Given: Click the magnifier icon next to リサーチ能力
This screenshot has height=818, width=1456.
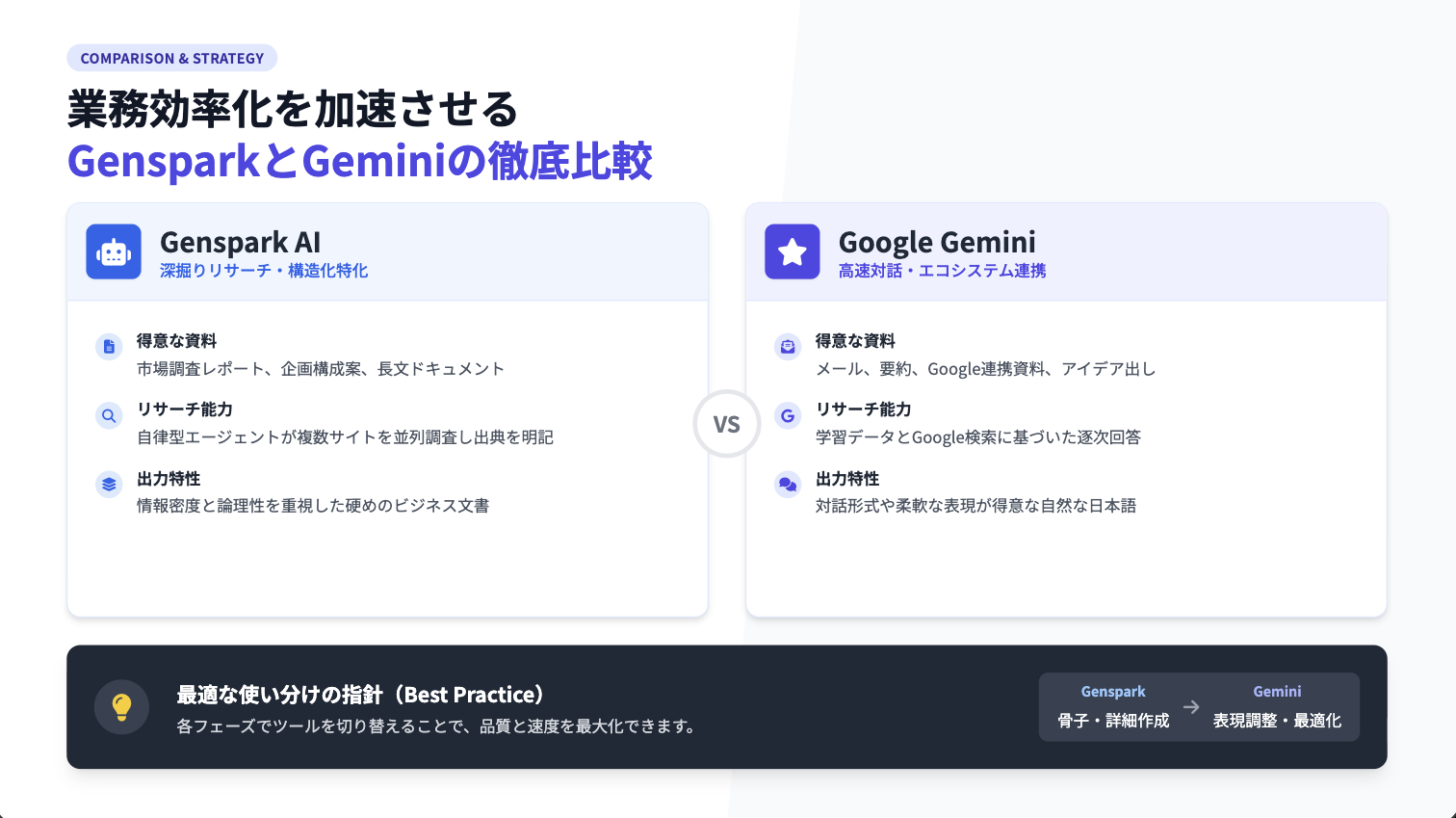Looking at the screenshot, I should tap(109, 415).
